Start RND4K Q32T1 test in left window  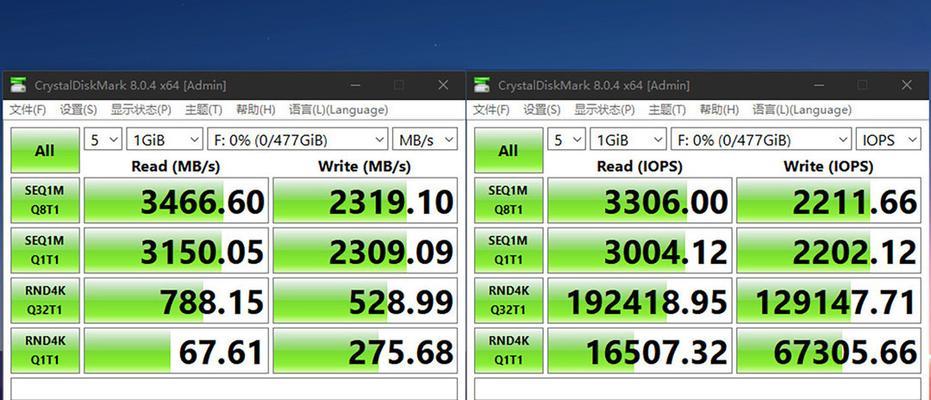point(45,300)
